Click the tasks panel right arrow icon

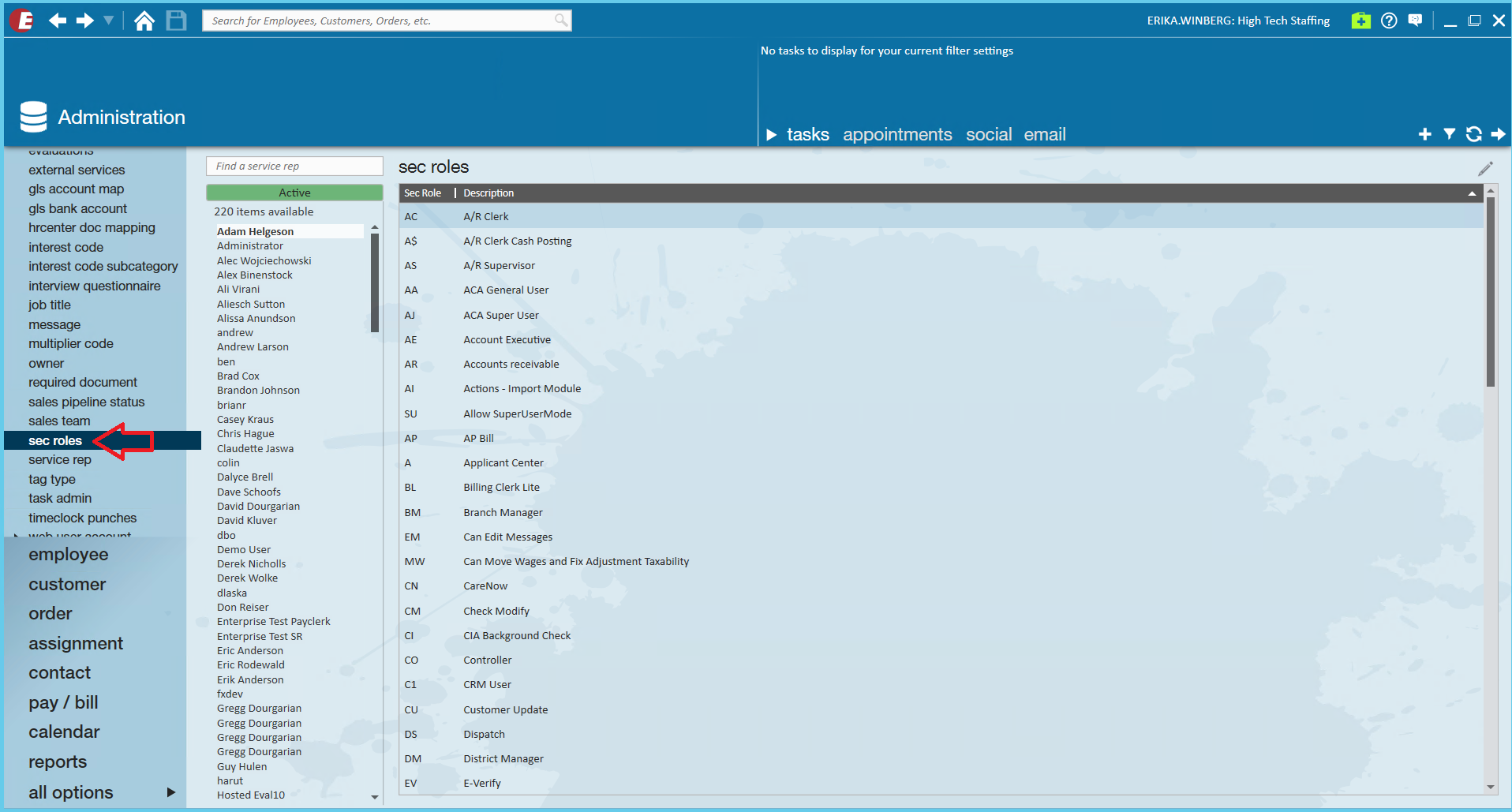tap(1498, 134)
